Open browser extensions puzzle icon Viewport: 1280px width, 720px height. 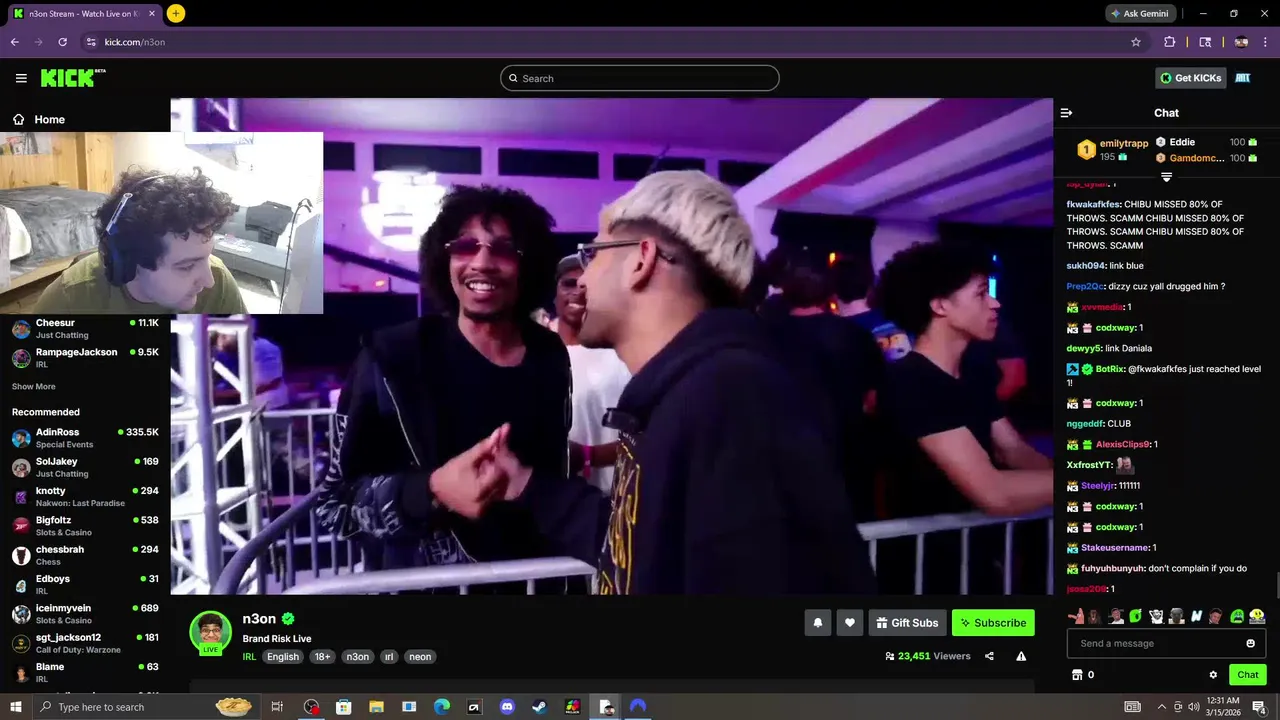coord(1169,42)
